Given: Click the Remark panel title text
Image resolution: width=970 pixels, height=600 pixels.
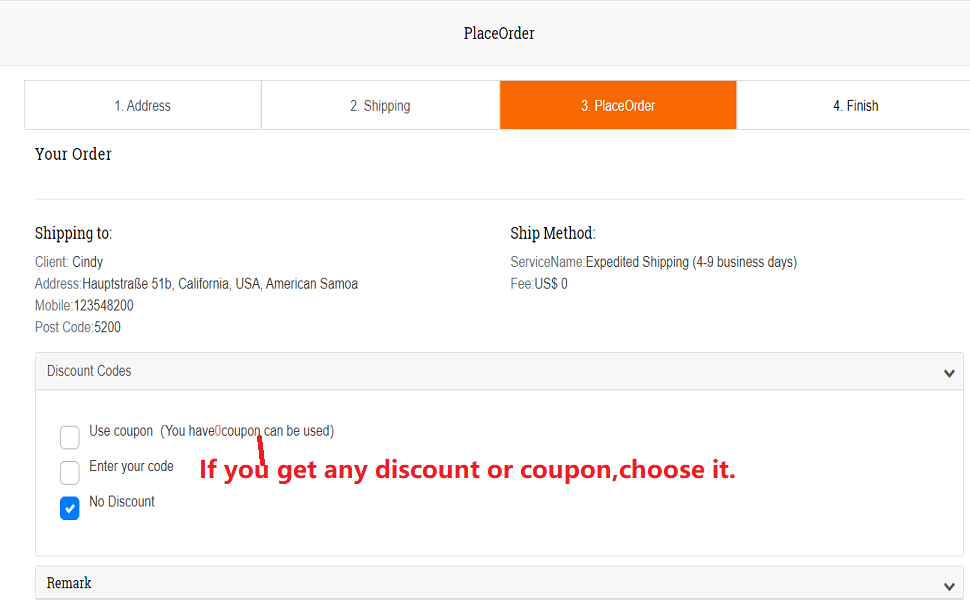Looking at the screenshot, I should (x=69, y=583).
